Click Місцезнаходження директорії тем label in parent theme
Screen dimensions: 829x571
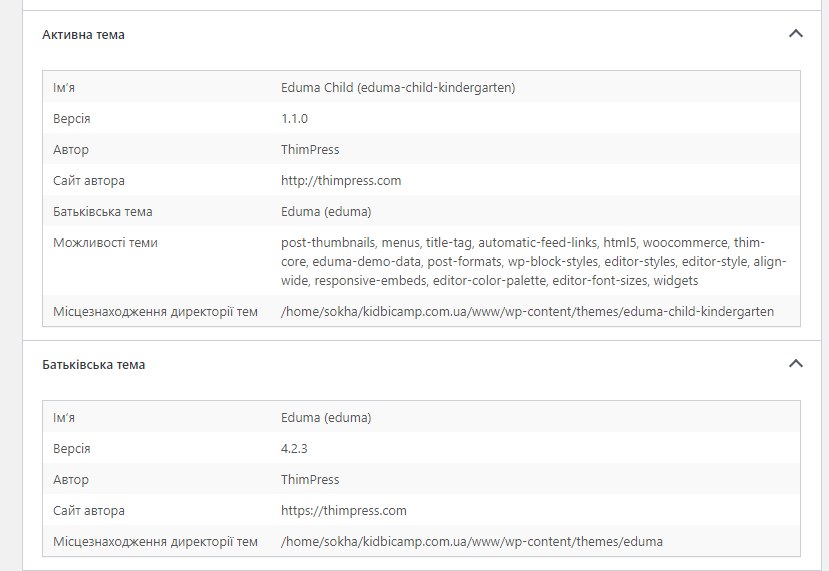tap(155, 541)
